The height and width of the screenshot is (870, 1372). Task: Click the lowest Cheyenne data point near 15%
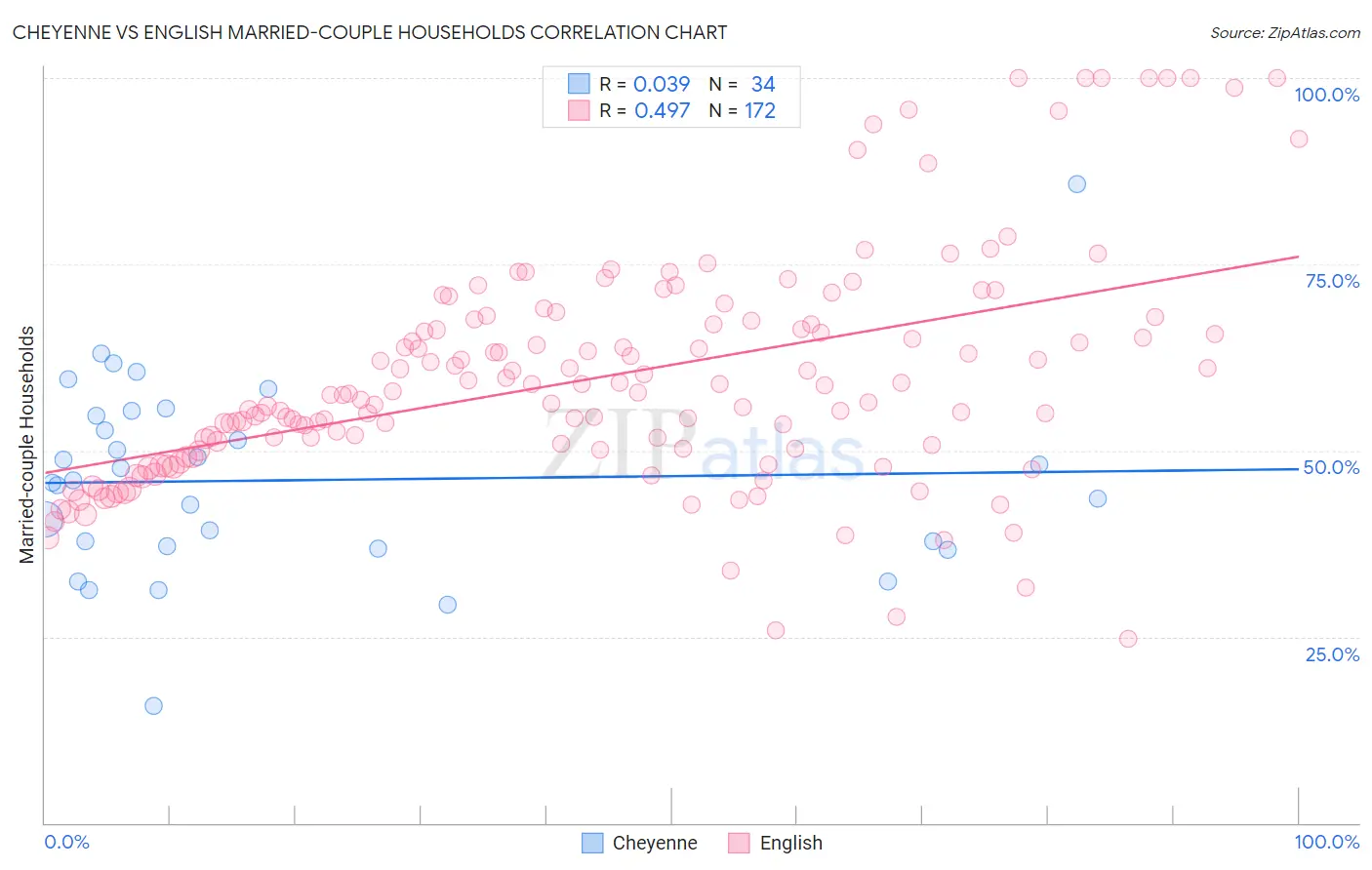[x=153, y=706]
